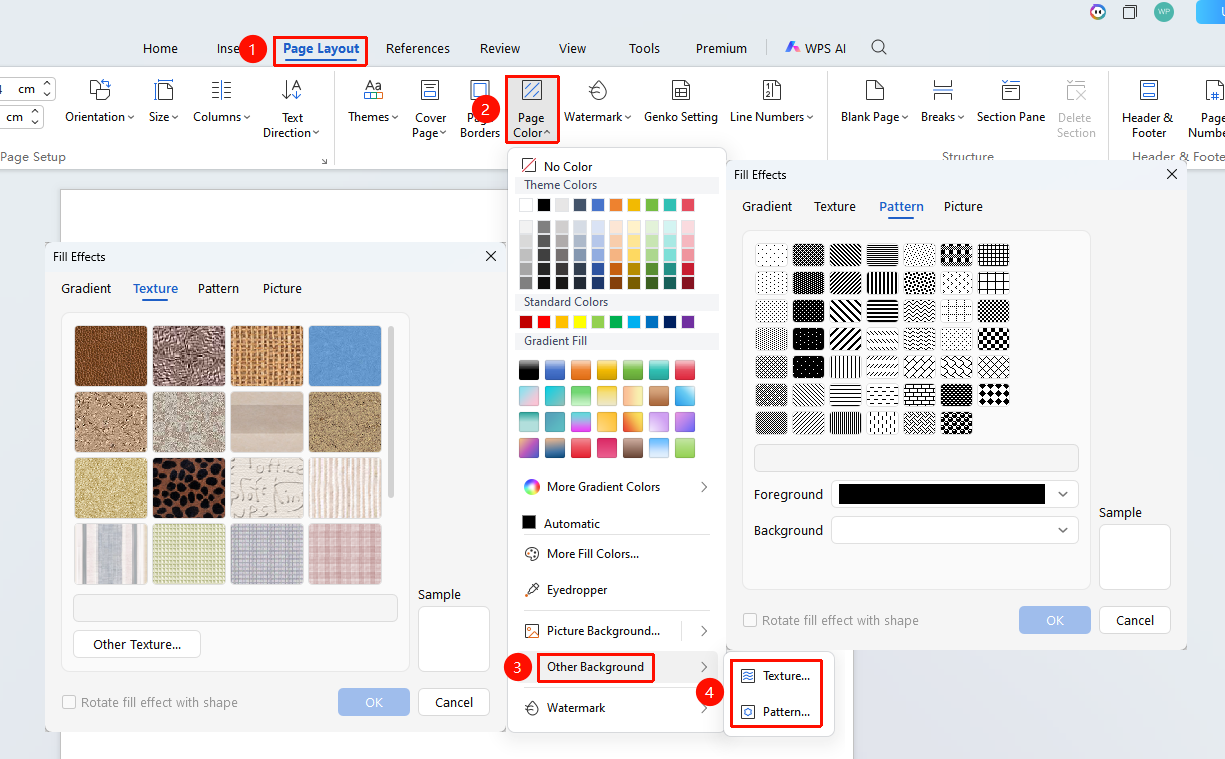
Task: Toggle Rotate fill effect checkbox in Texture dialog
Action: tap(69, 702)
